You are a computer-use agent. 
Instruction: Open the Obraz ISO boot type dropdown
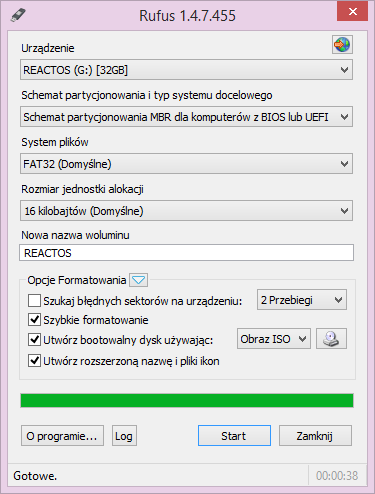point(274,339)
